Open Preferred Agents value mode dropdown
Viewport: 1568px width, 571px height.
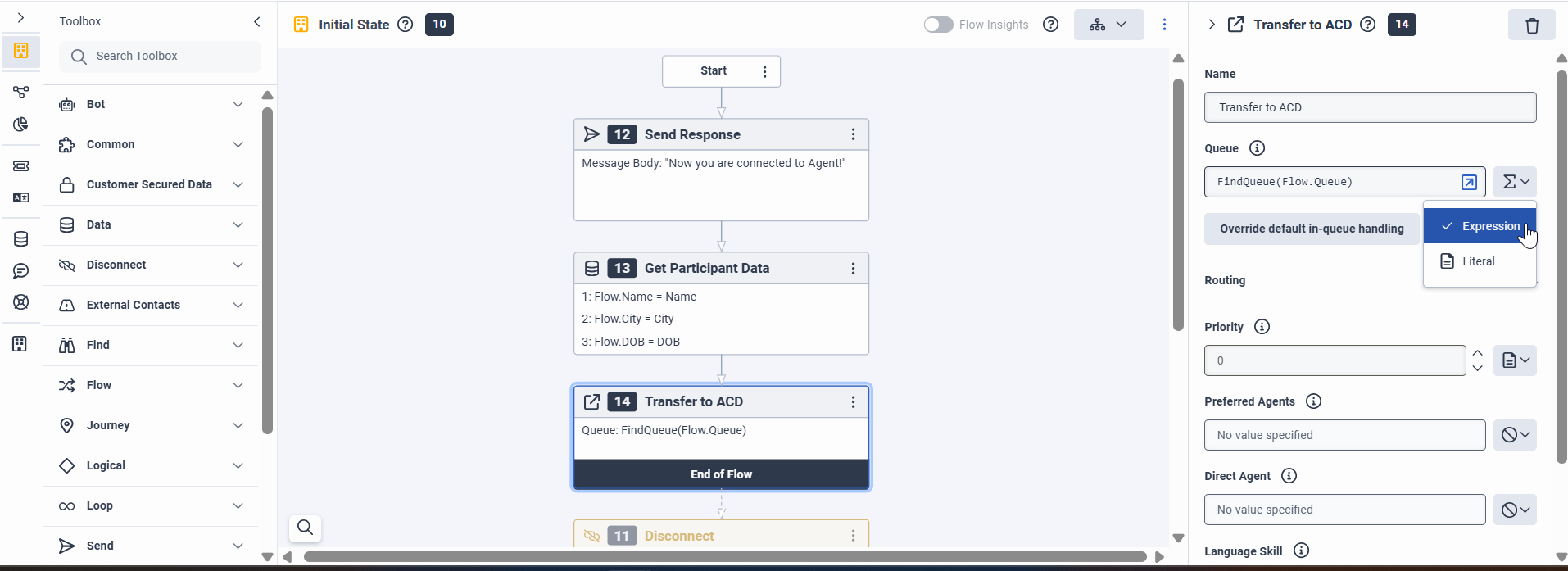1515,435
